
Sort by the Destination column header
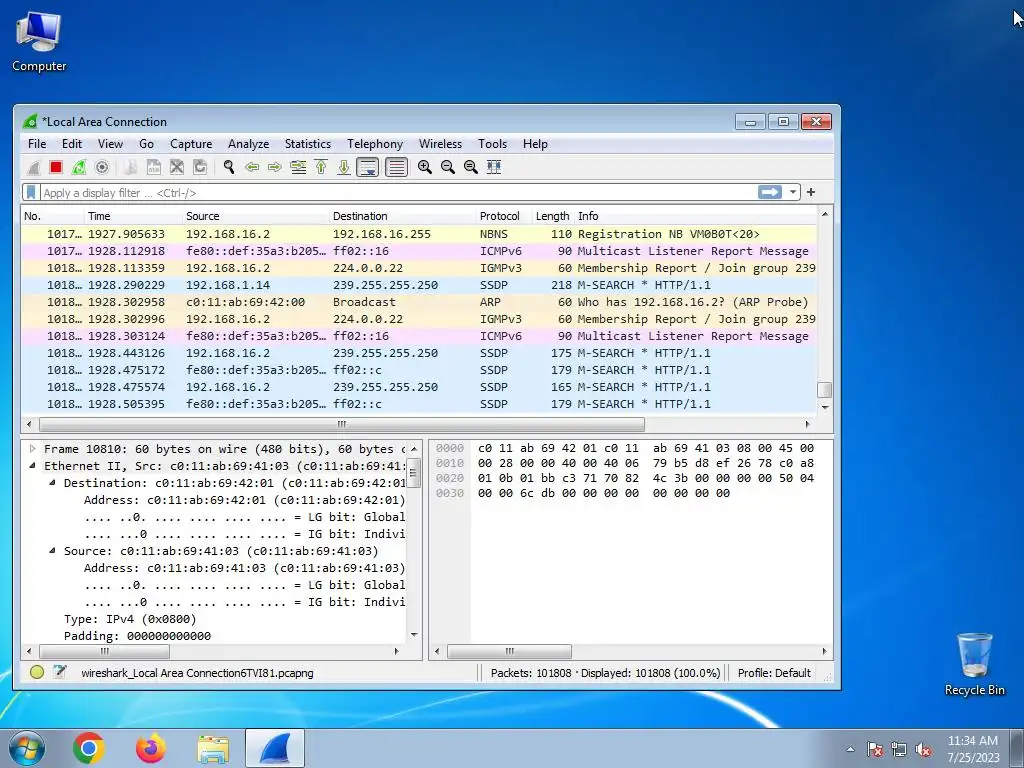coord(403,216)
